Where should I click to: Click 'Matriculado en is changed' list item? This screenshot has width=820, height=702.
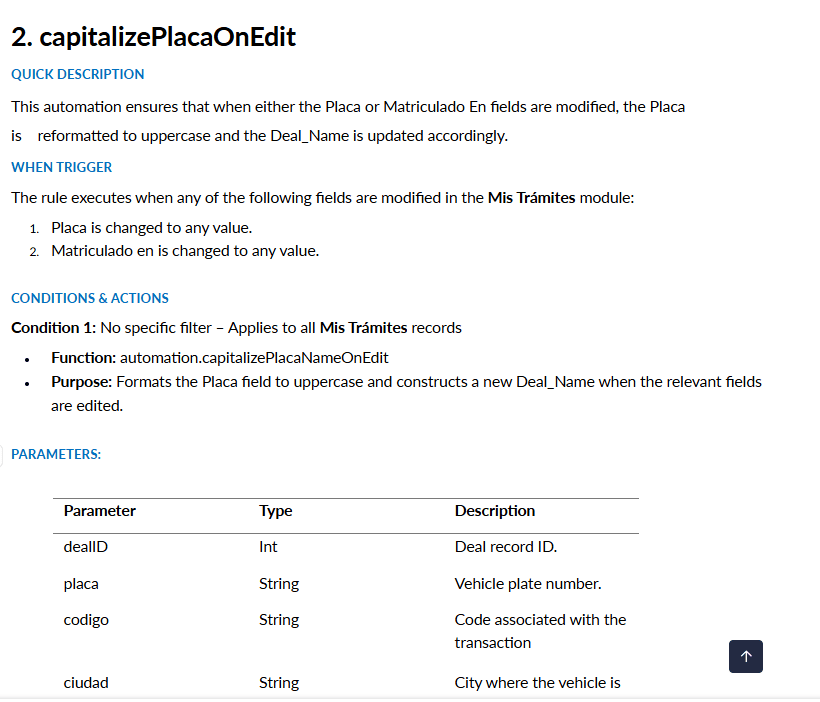(x=185, y=251)
